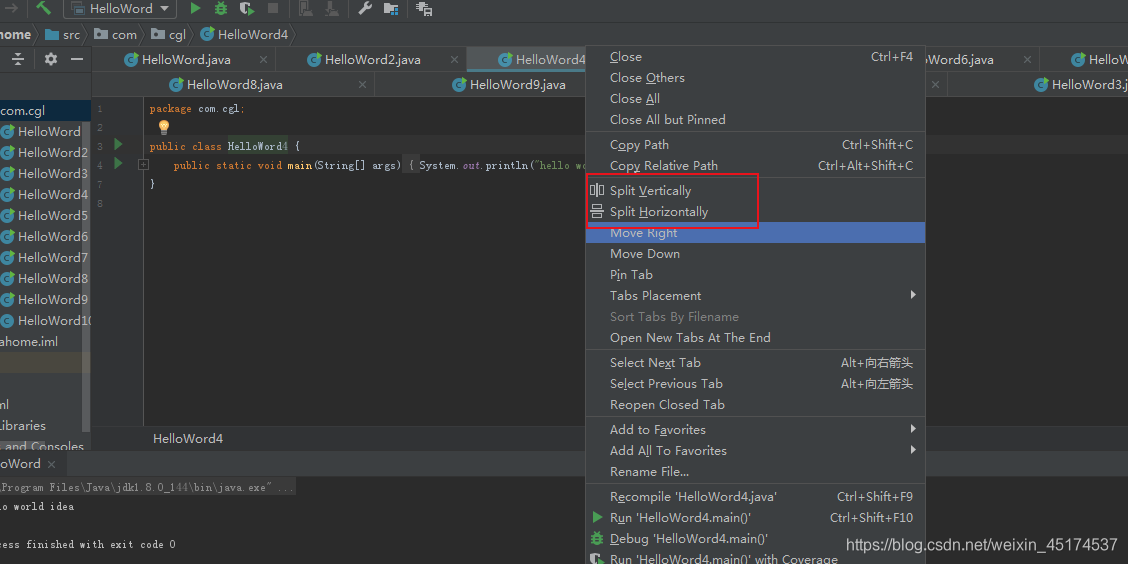Choose Close All from context menu
1128x564 pixels.
click(755, 99)
